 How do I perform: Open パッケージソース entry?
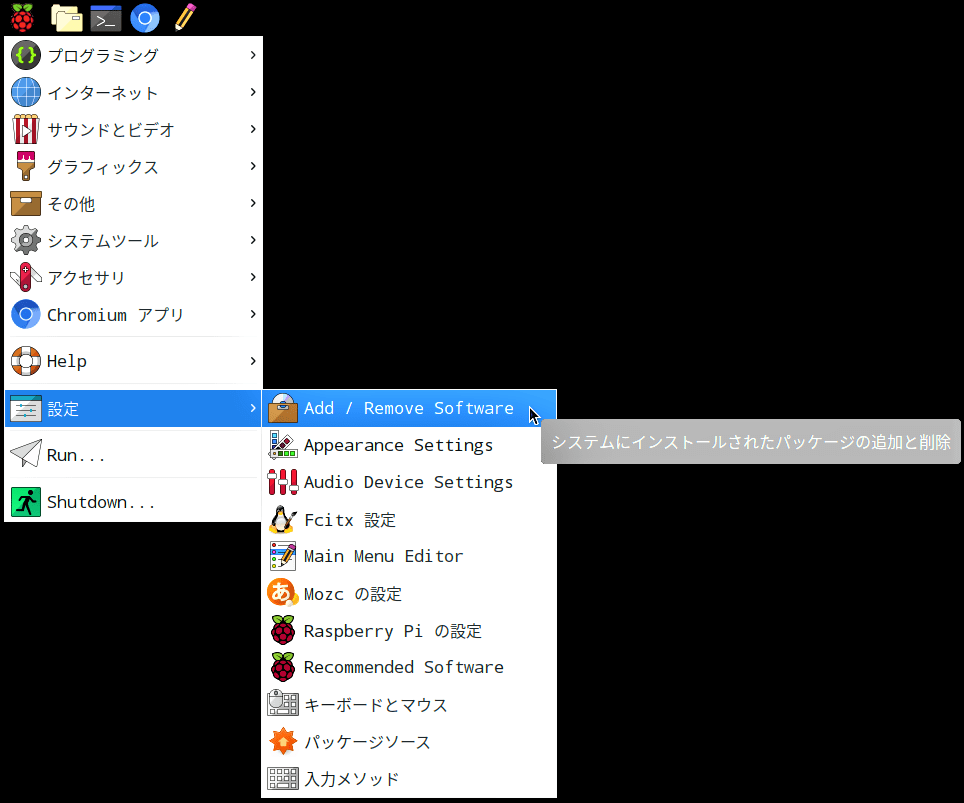click(x=409, y=742)
